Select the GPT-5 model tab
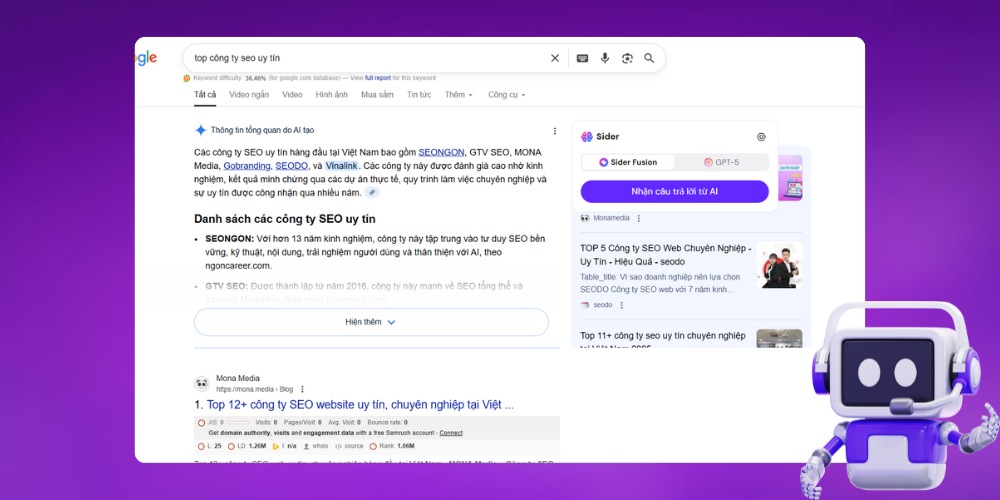Screen dimensions: 1000x500 click(x=721, y=162)
